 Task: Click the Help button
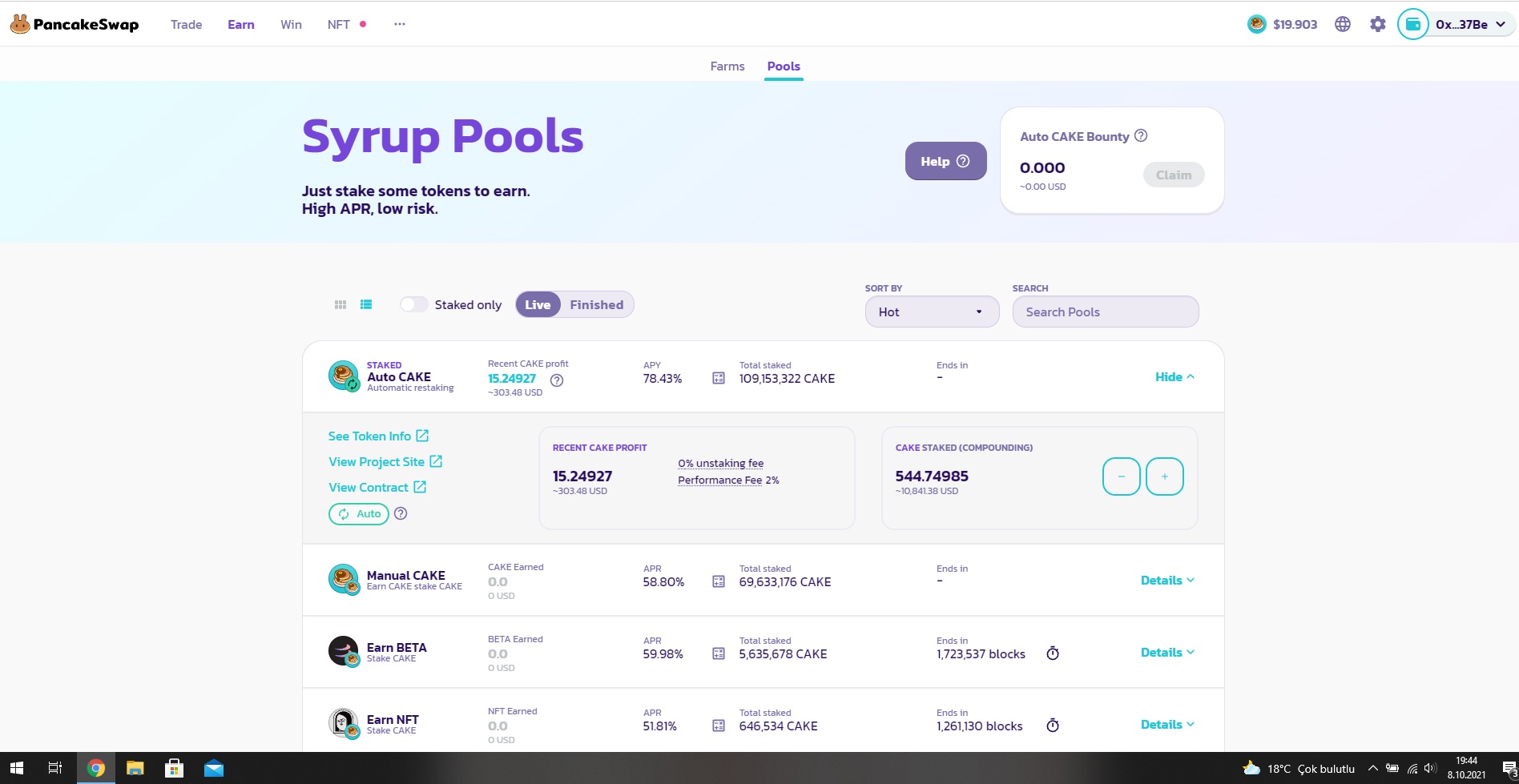945,161
